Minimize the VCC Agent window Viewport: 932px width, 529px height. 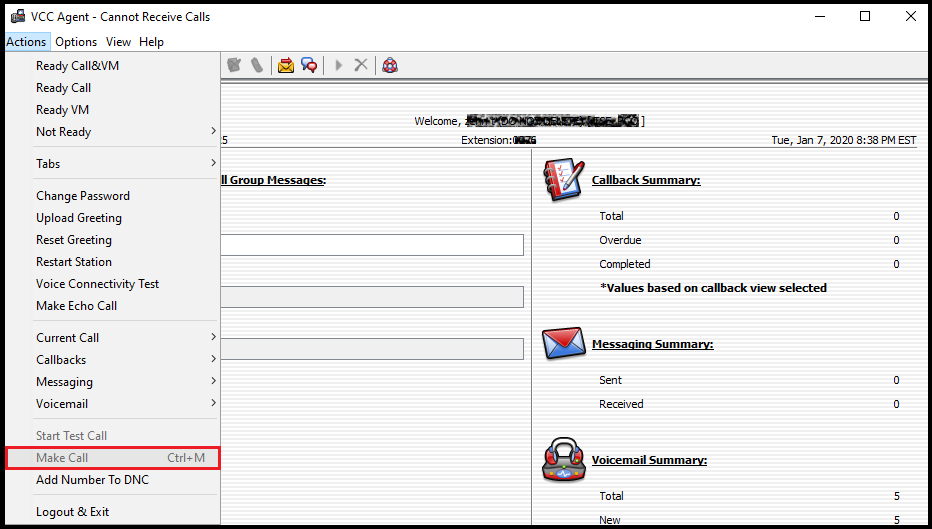click(820, 17)
